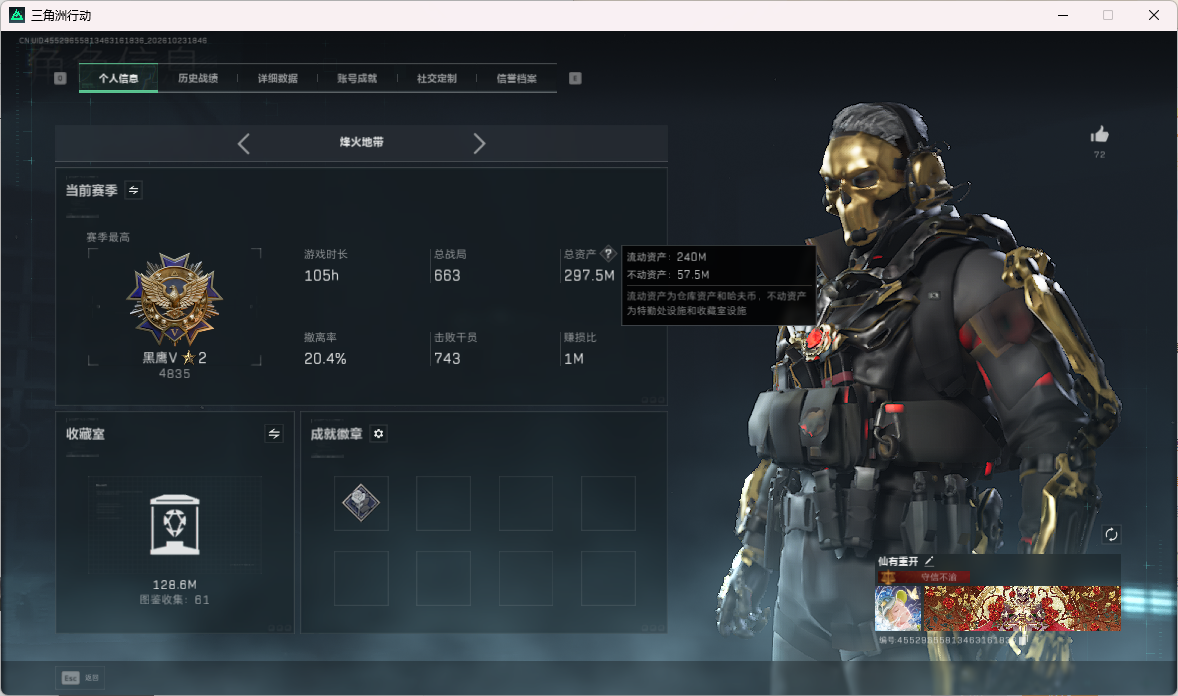Image resolution: width=1178 pixels, height=696 pixels.
Task: Click the red floral profile banner
Action: point(1022,608)
